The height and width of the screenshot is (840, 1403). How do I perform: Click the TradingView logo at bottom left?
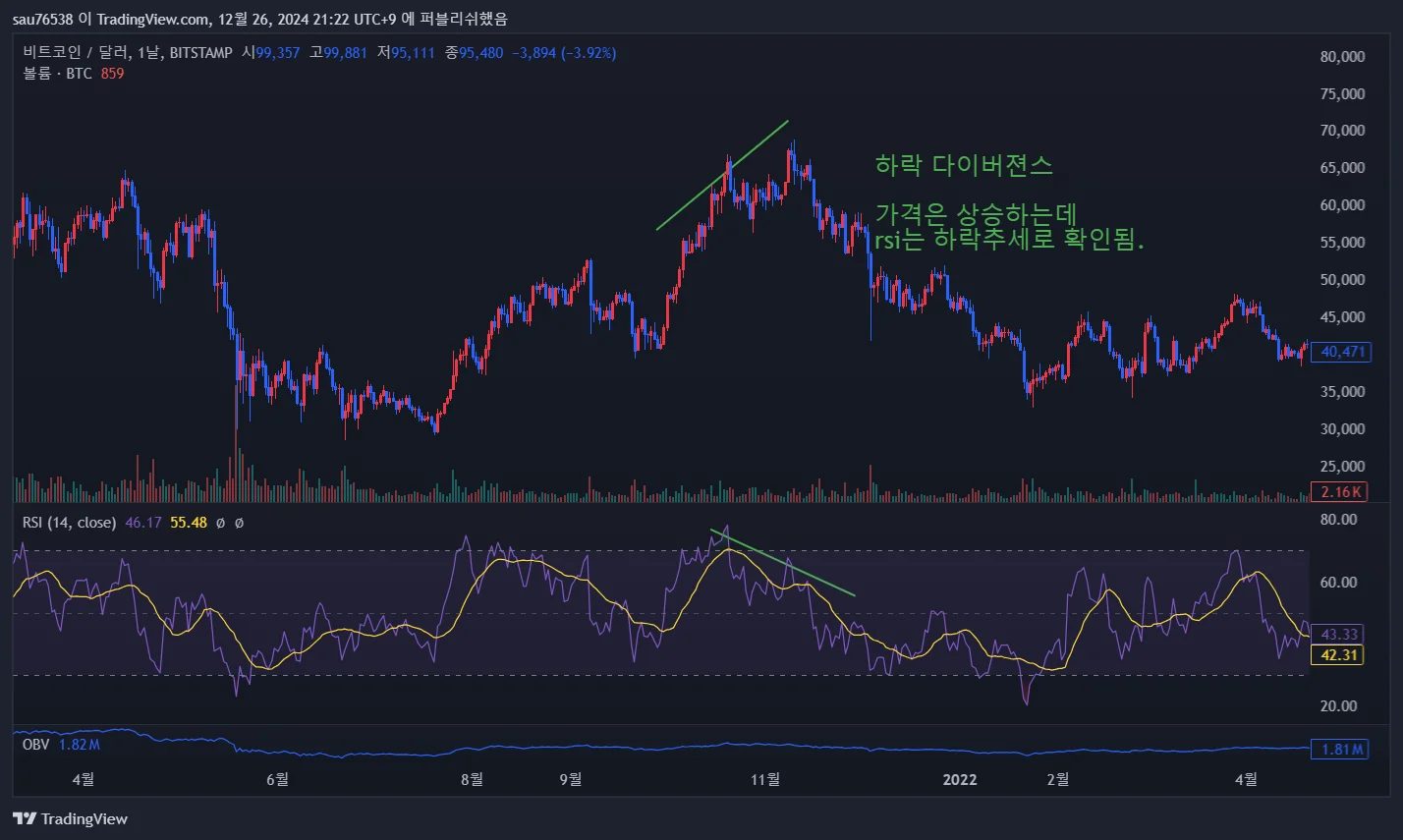click(70, 818)
